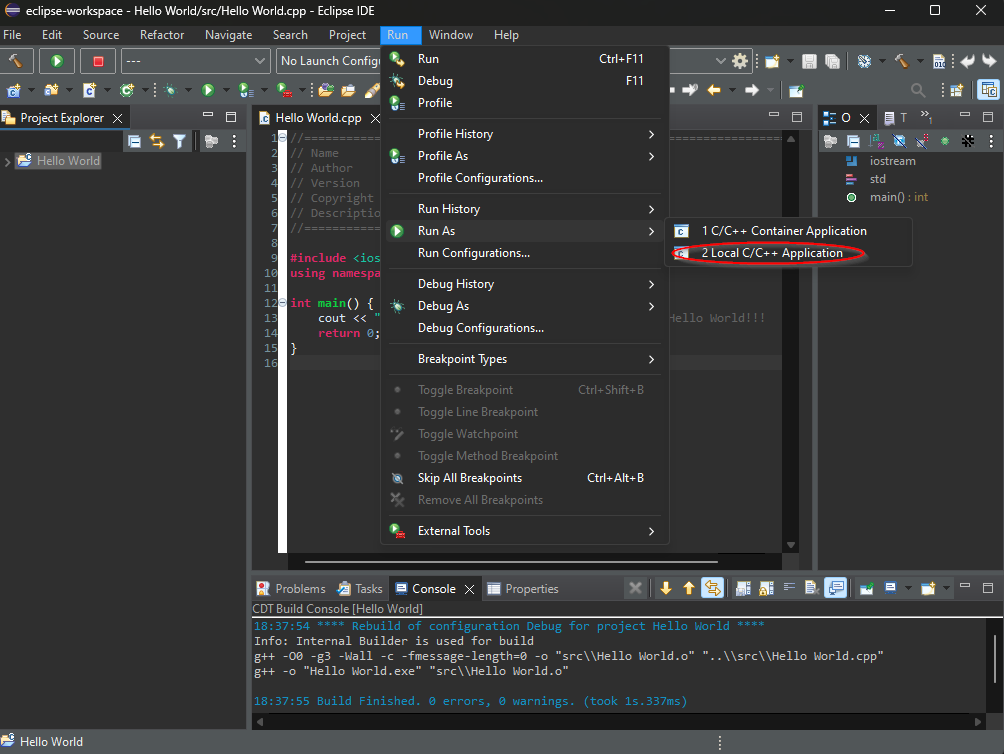Click the Open Perspective icon
The height and width of the screenshot is (754, 1004).
pos(957,90)
